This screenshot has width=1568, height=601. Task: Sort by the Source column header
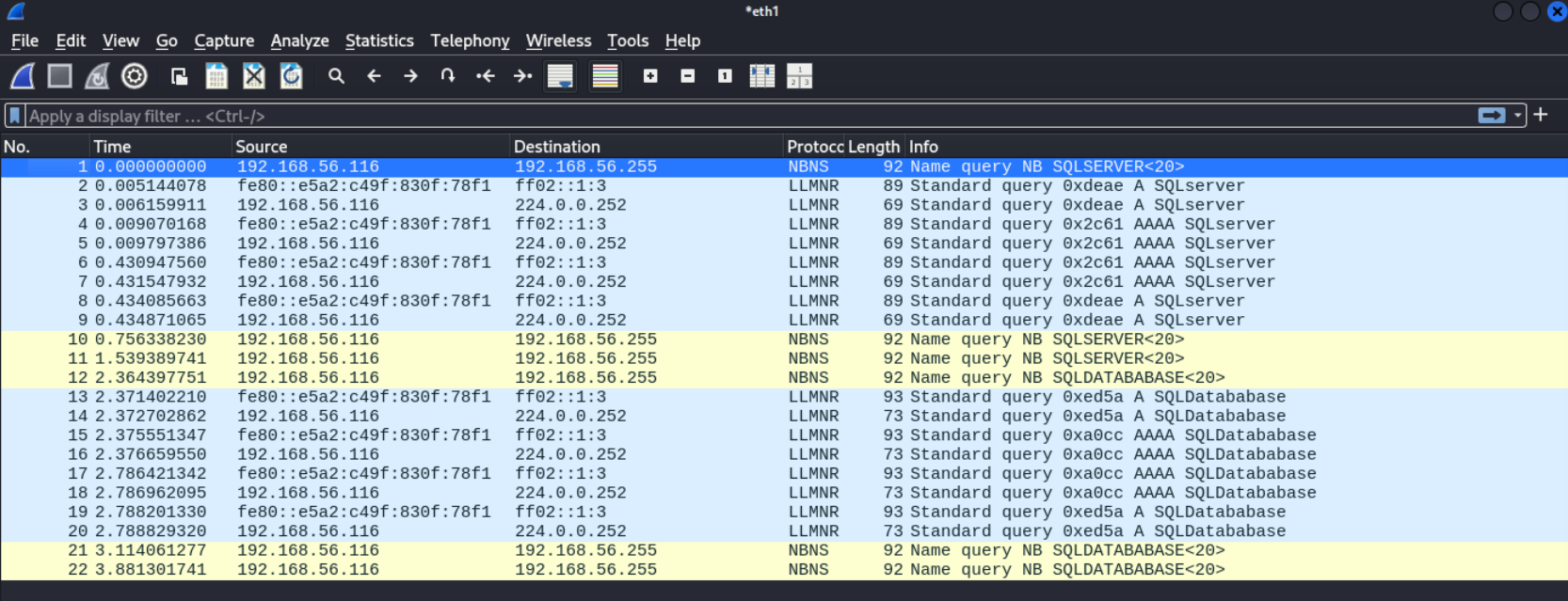(371, 147)
